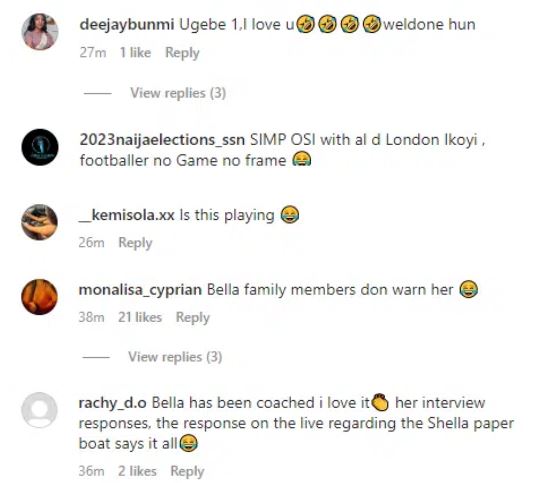The image size is (533, 483).
Task: Open the rachy_d.o username link
Action: tap(113, 403)
